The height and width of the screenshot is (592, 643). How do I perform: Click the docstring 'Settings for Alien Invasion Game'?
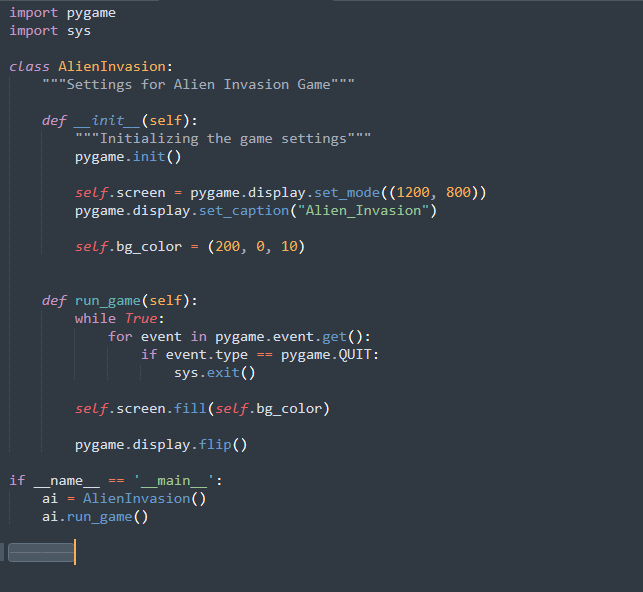[x=198, y=85]
